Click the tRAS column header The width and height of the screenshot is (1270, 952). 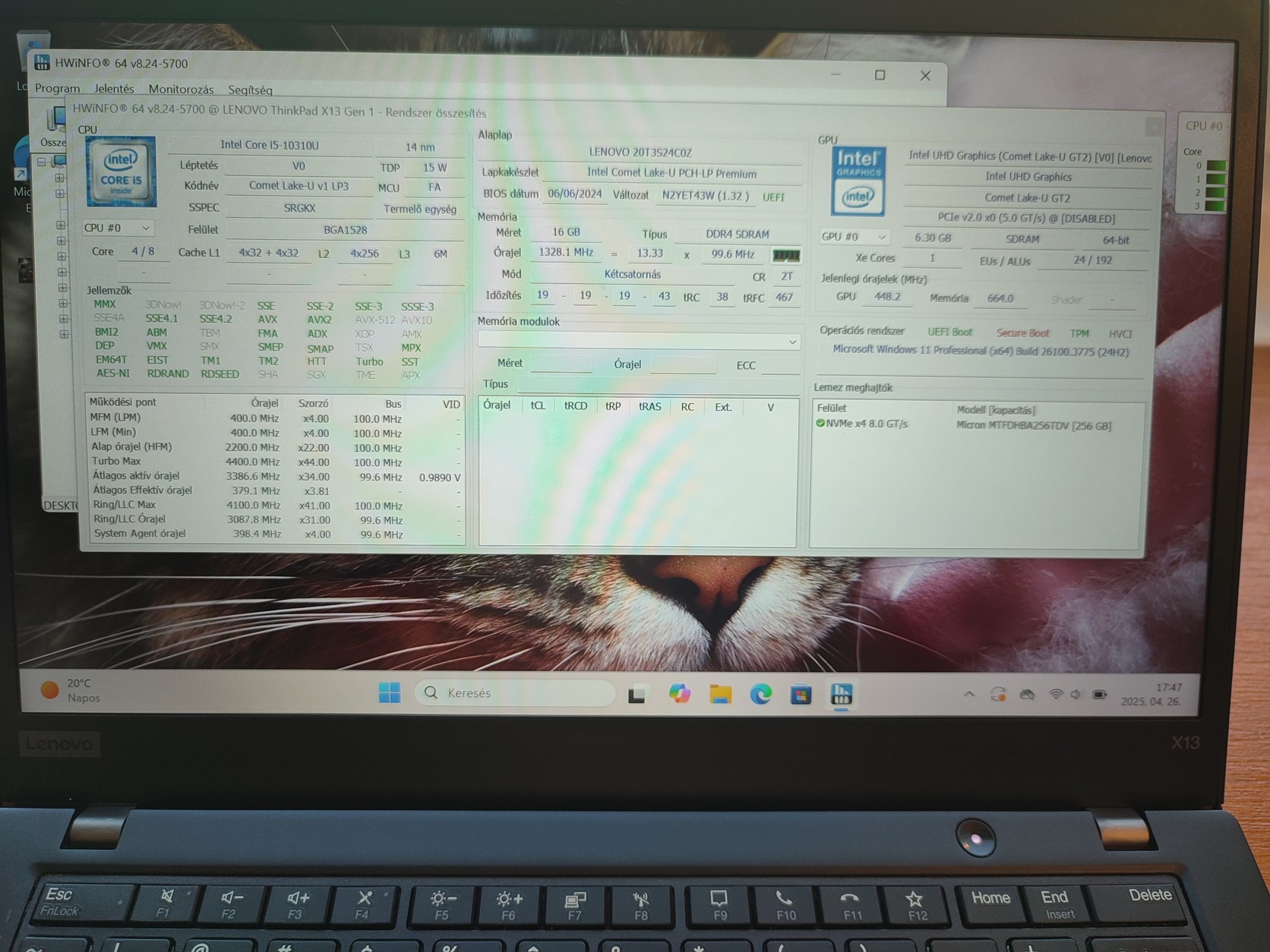click(649, 407)
